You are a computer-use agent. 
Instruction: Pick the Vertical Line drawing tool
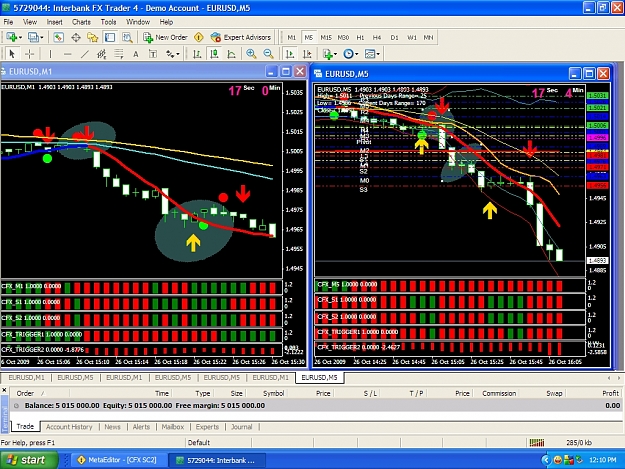coord(50,54)
